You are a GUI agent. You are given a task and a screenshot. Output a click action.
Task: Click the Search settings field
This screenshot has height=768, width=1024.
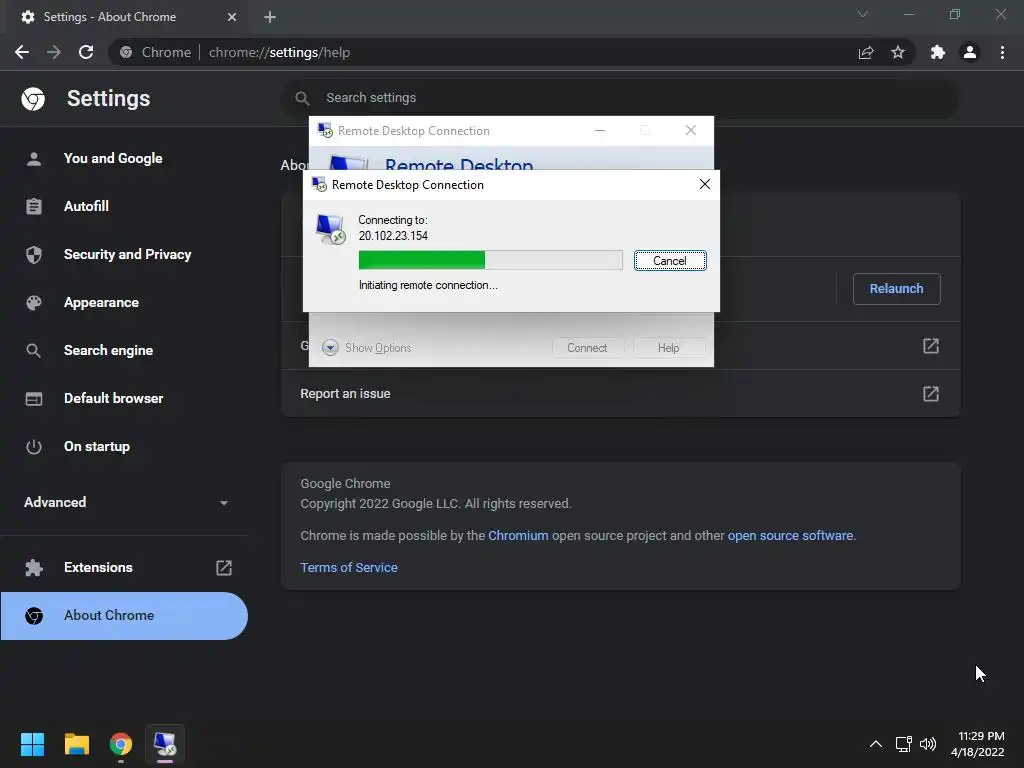click(620, 98)
